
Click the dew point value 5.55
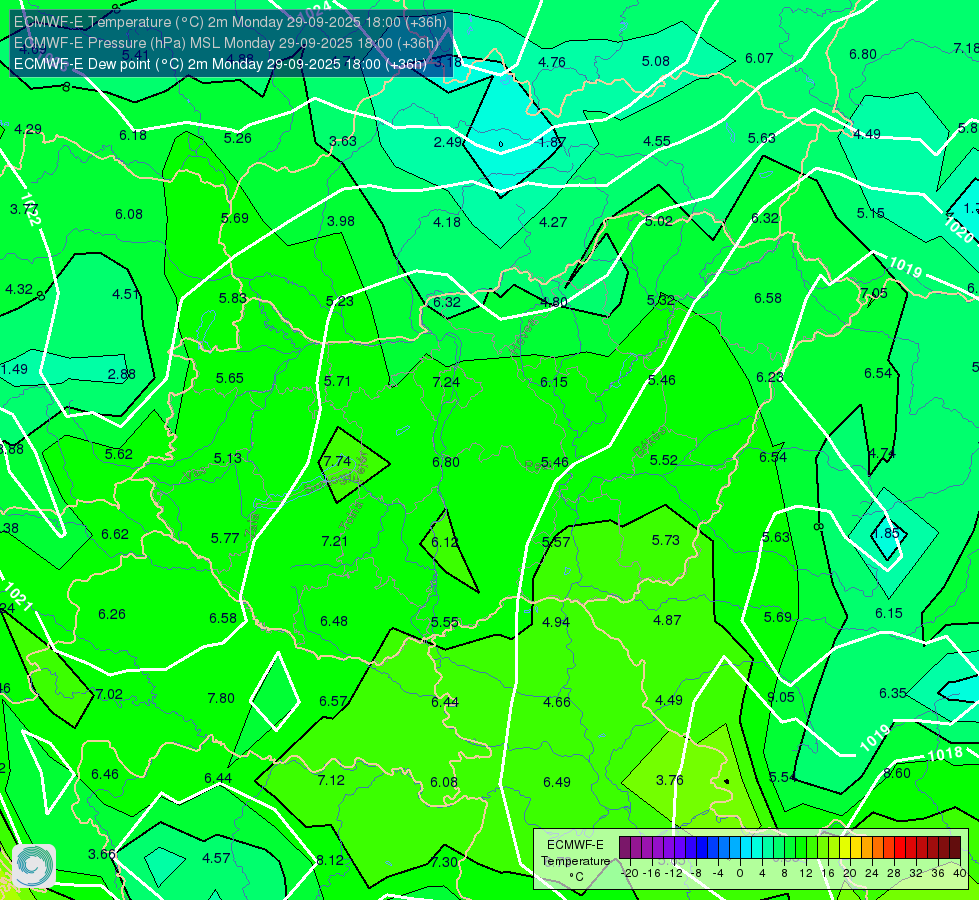(445, 623)
